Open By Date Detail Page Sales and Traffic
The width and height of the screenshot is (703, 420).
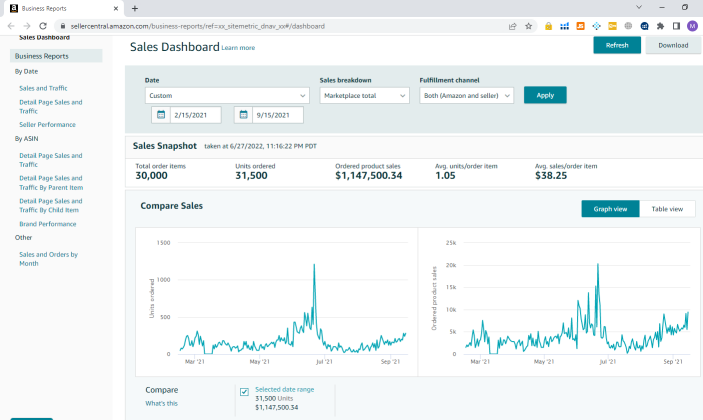[x=51, y=107]
